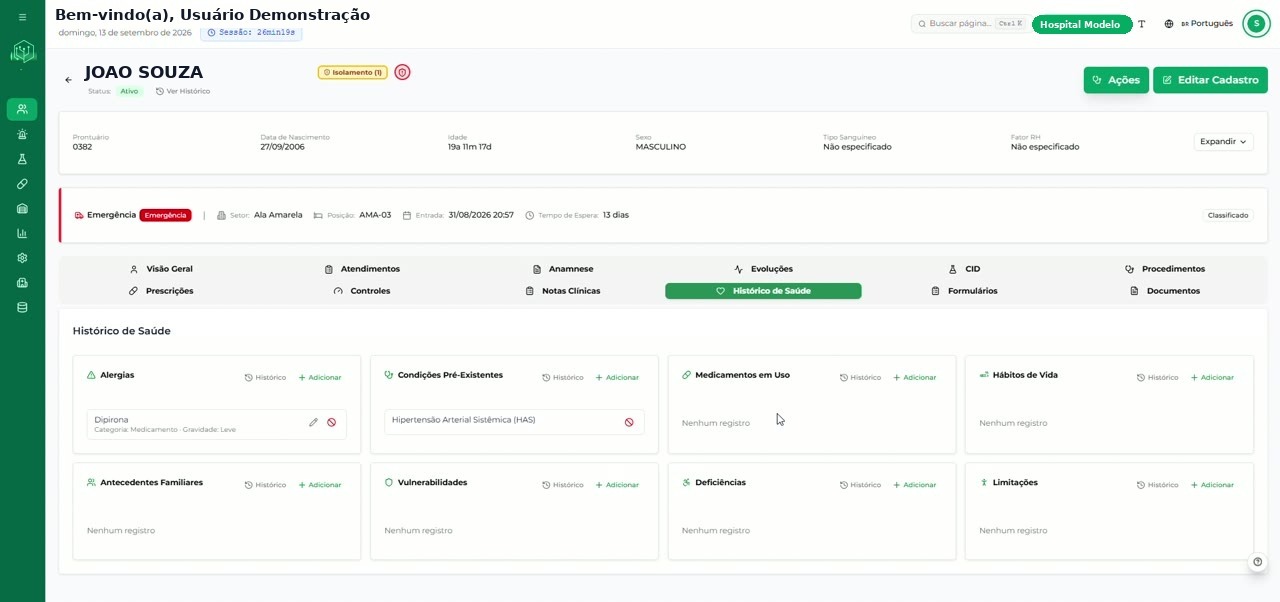The width and height of the screenshot is (1280, 602).
Task: Add a new entry under Alergias
Action: pos(320,378)
